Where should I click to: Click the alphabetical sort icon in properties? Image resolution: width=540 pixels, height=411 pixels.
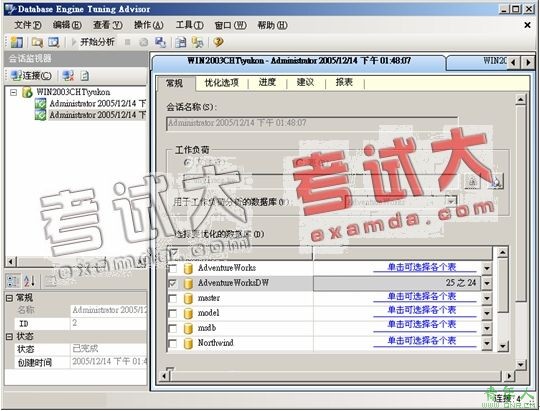pyautogui.click(x=30, y=281)
